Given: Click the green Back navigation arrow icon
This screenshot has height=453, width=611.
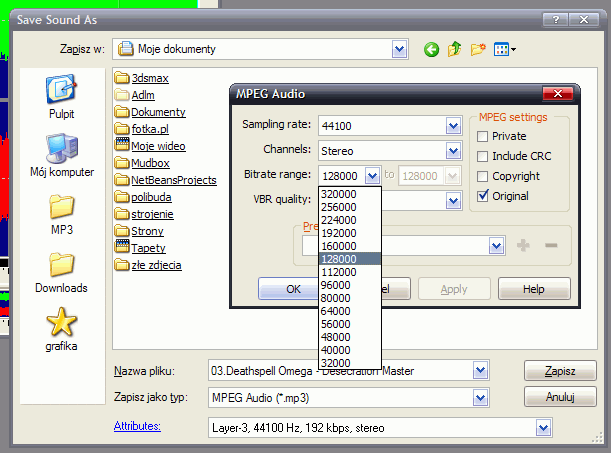Looking at the screenshot, I should 432,49.
